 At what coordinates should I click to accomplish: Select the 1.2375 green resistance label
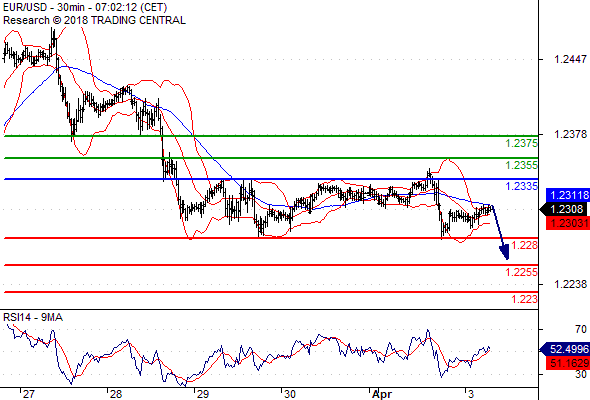[x=522, y=143]
